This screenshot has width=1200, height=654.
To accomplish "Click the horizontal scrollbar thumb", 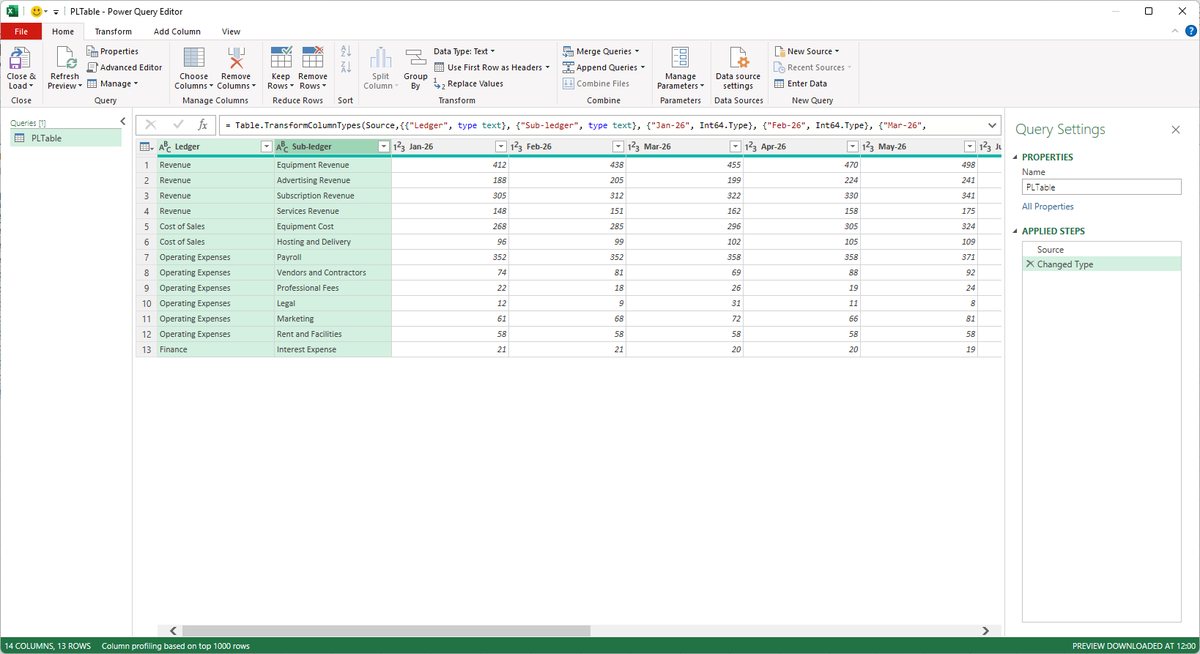I will click(384, 631).
